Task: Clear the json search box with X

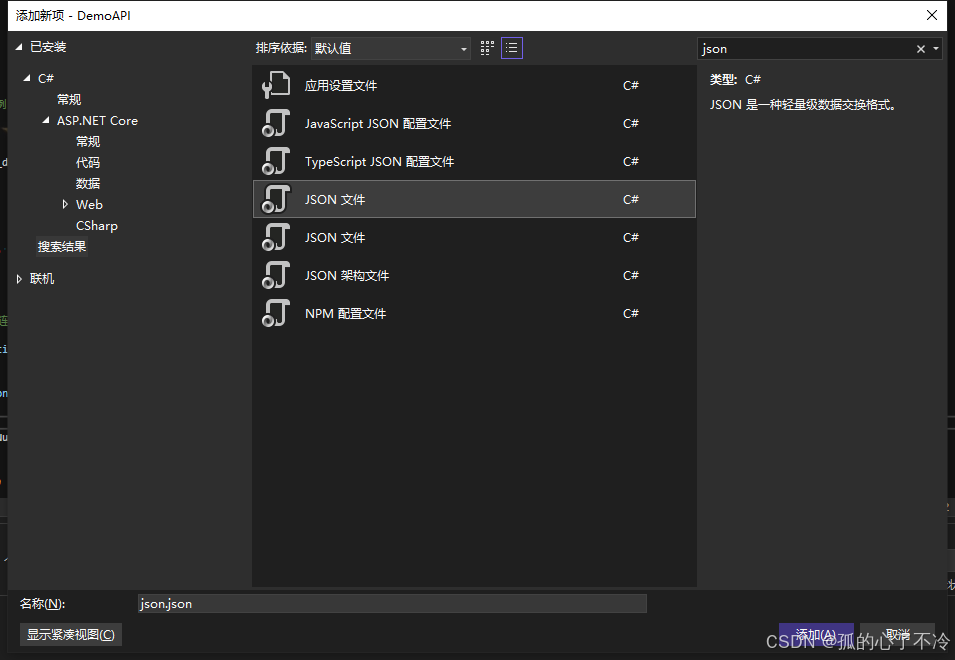Action: coord(920,49)
